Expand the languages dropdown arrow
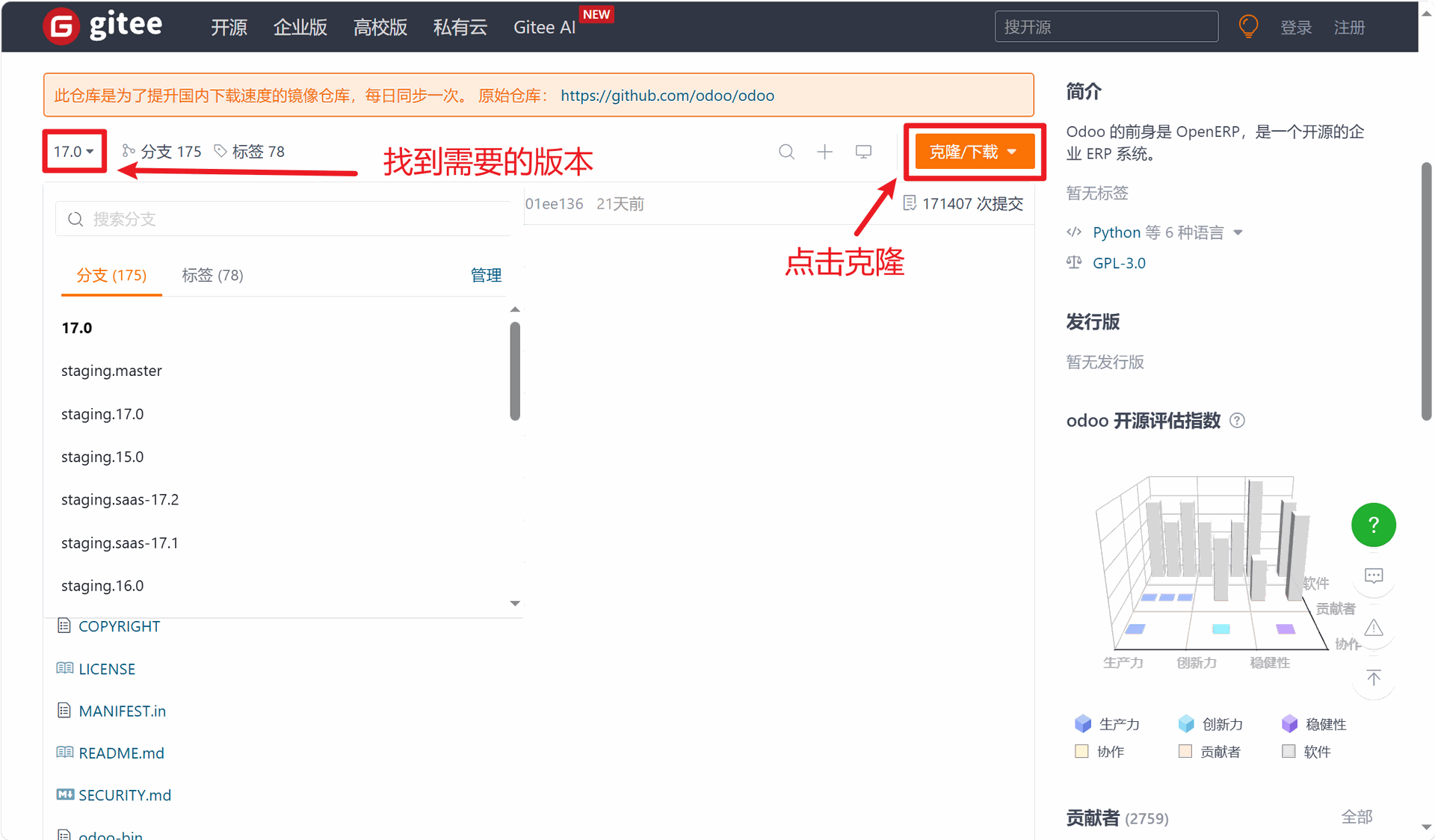1435x840 pixels. click(x=1238, y=232)
